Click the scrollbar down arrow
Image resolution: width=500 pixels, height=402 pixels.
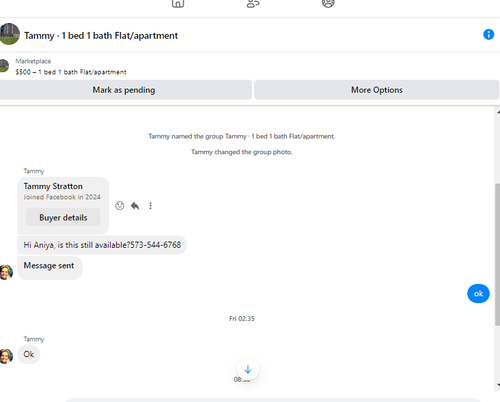point(498,385)
